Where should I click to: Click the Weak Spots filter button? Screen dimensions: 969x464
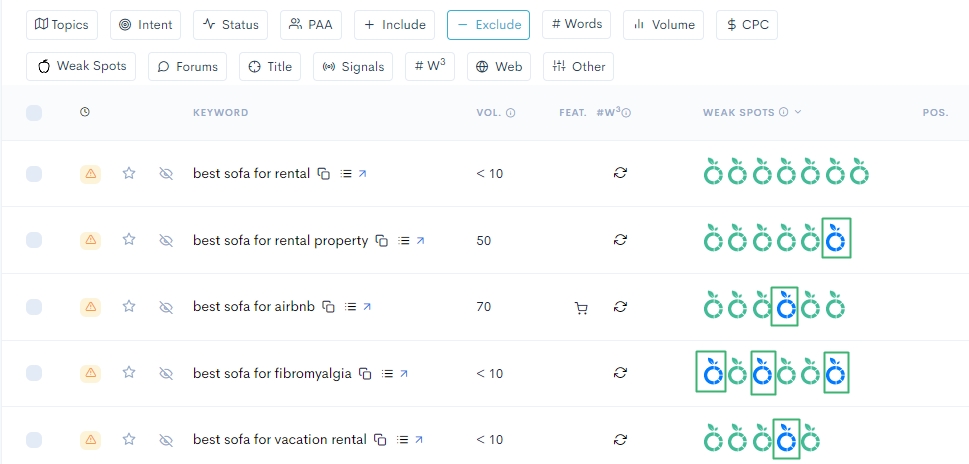coord(82,67)
